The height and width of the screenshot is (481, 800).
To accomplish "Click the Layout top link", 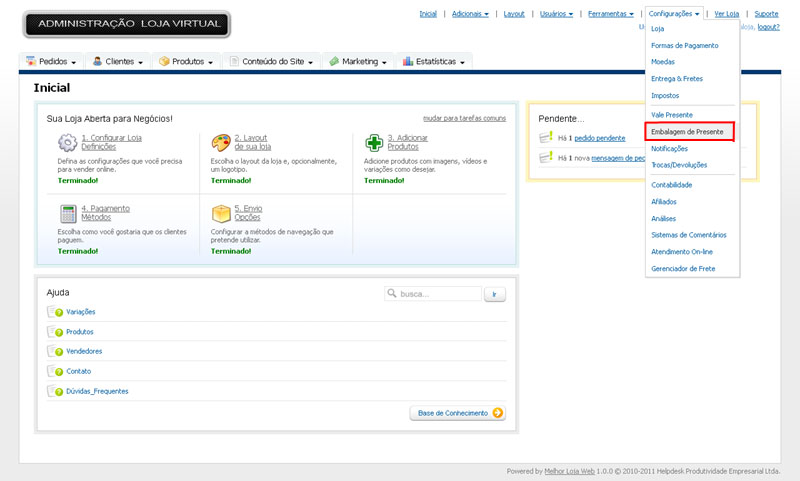I will [x=514, y=14].
